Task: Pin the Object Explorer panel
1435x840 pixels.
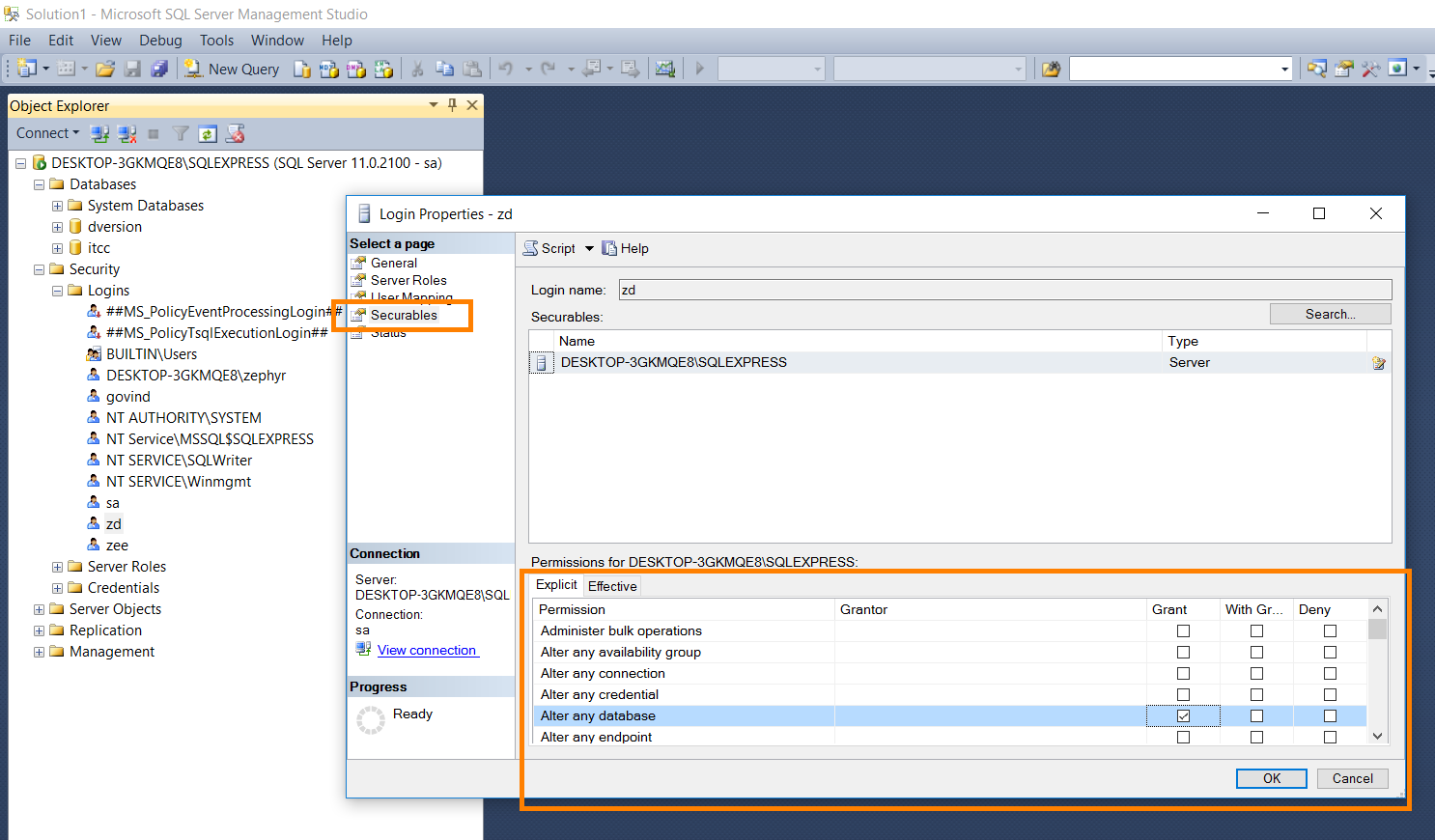Action: point(452,105)
